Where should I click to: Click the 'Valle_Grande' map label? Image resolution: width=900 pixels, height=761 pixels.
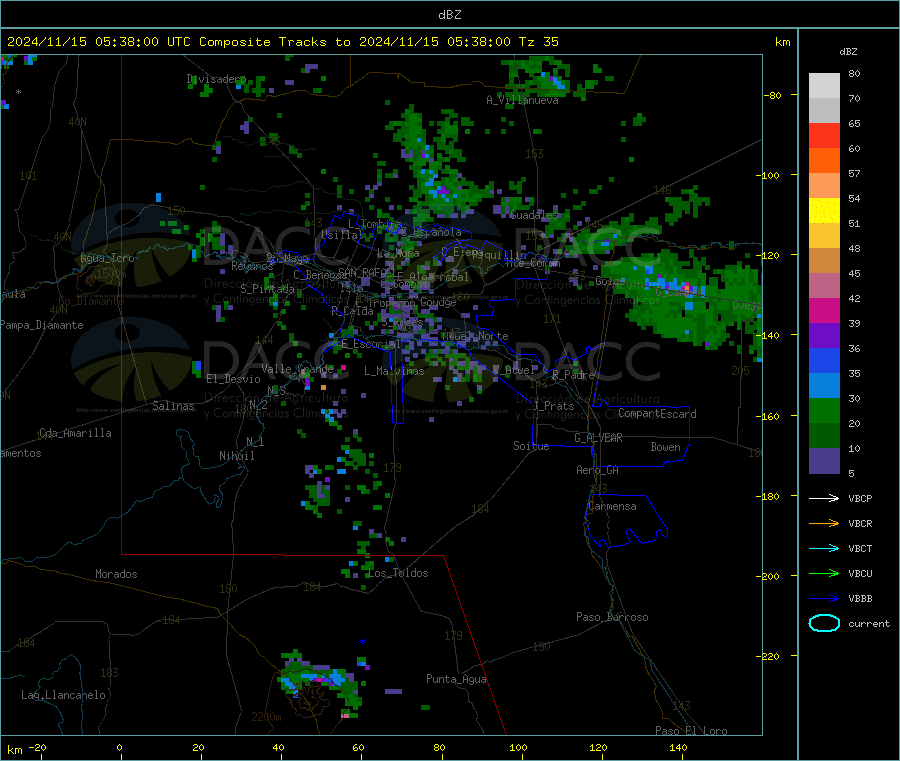click(297, 369)
